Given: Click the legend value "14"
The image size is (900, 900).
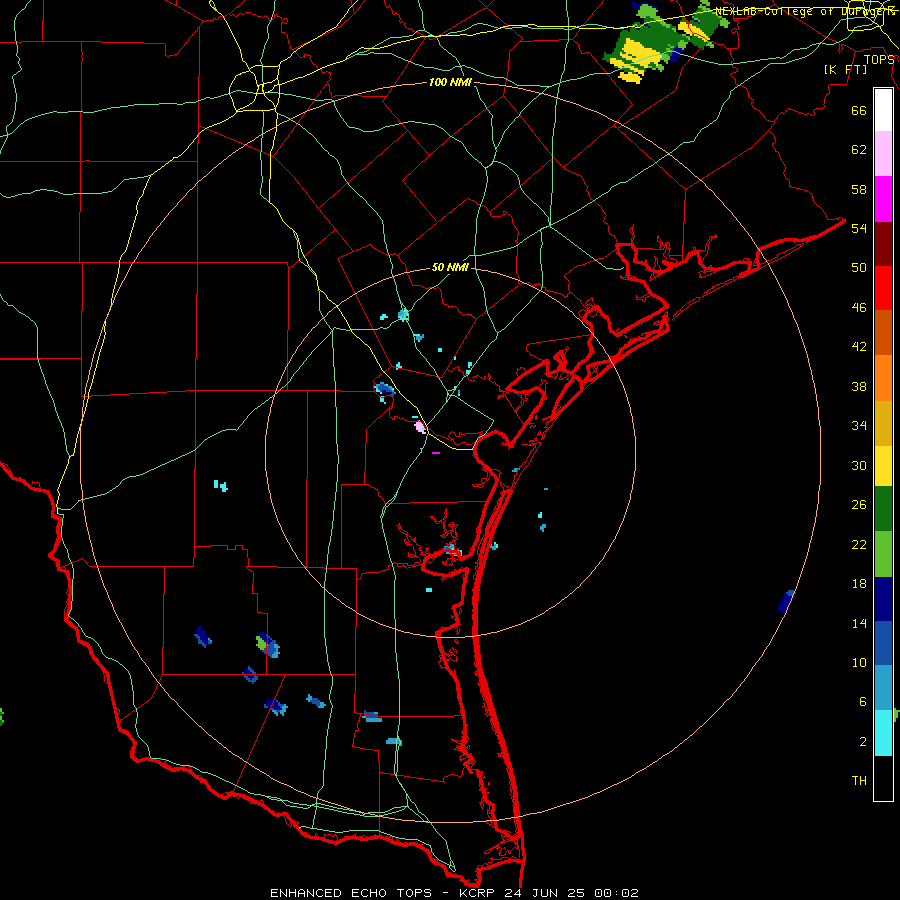Looking at the screenshot, I should pyautogui.click(x=859, y=623).
